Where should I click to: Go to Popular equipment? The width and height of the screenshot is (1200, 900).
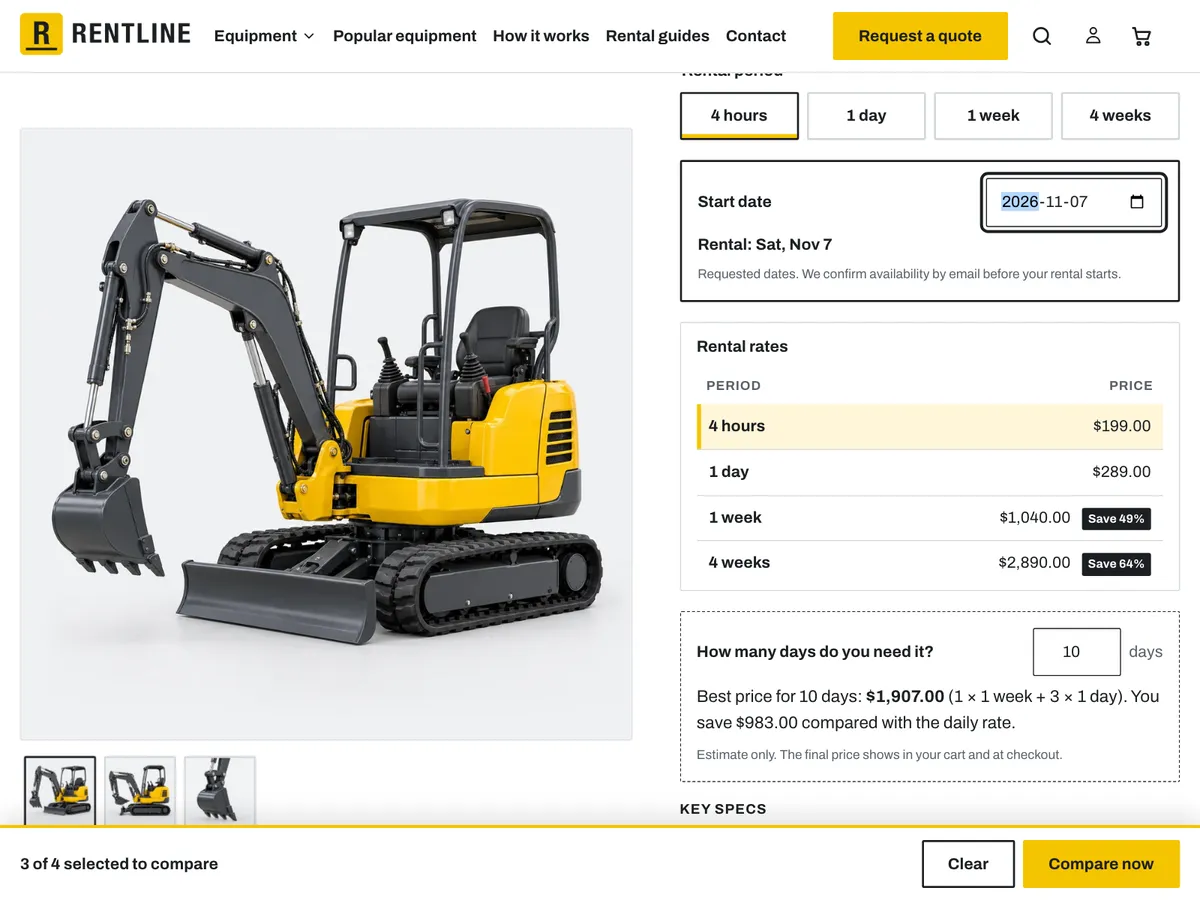(405, 36)
